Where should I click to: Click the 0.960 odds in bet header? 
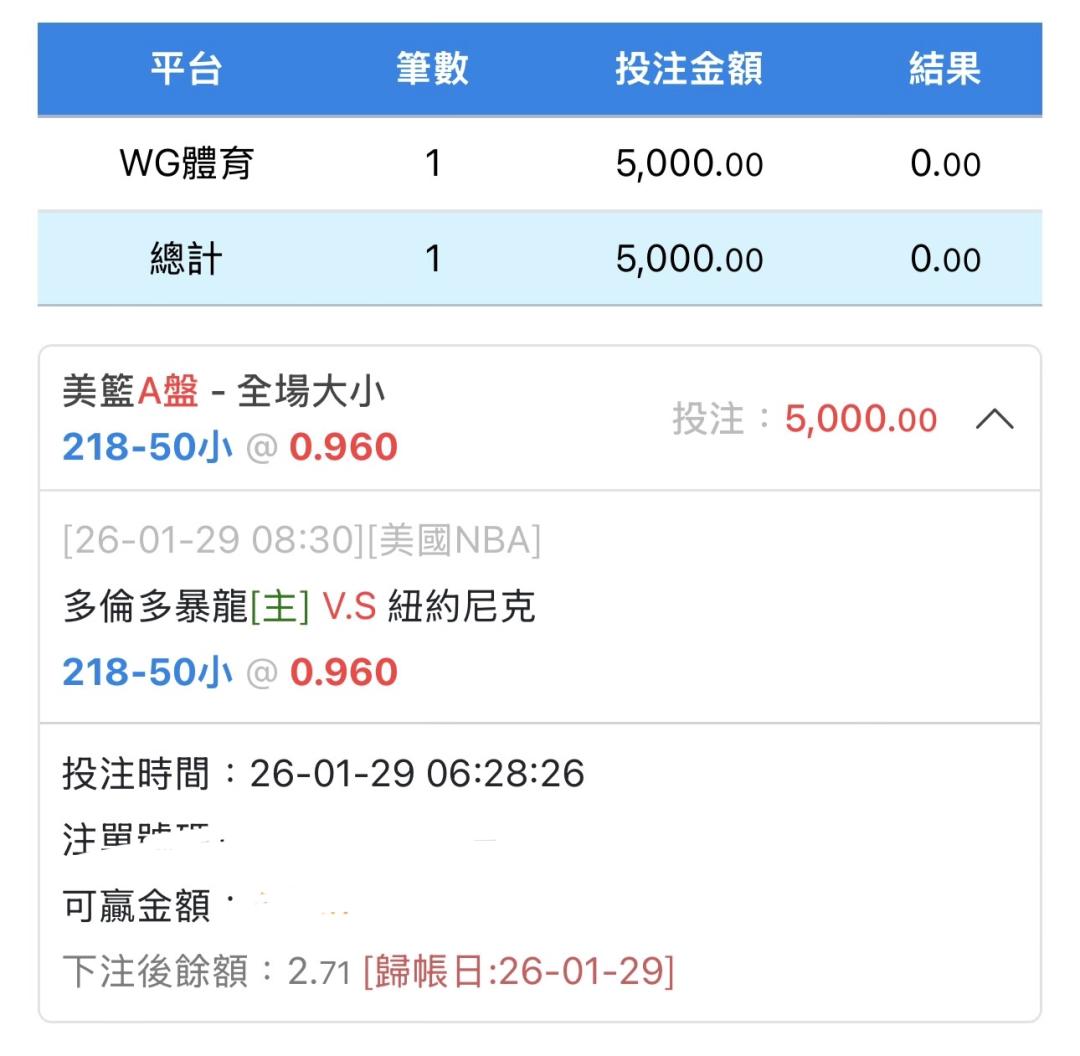(343, 447)
